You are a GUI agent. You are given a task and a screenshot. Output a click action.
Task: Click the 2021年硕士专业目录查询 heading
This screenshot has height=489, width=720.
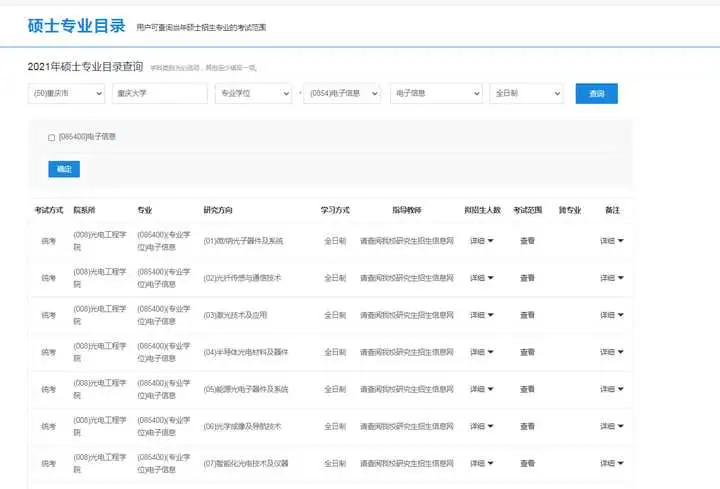[85, 67]
